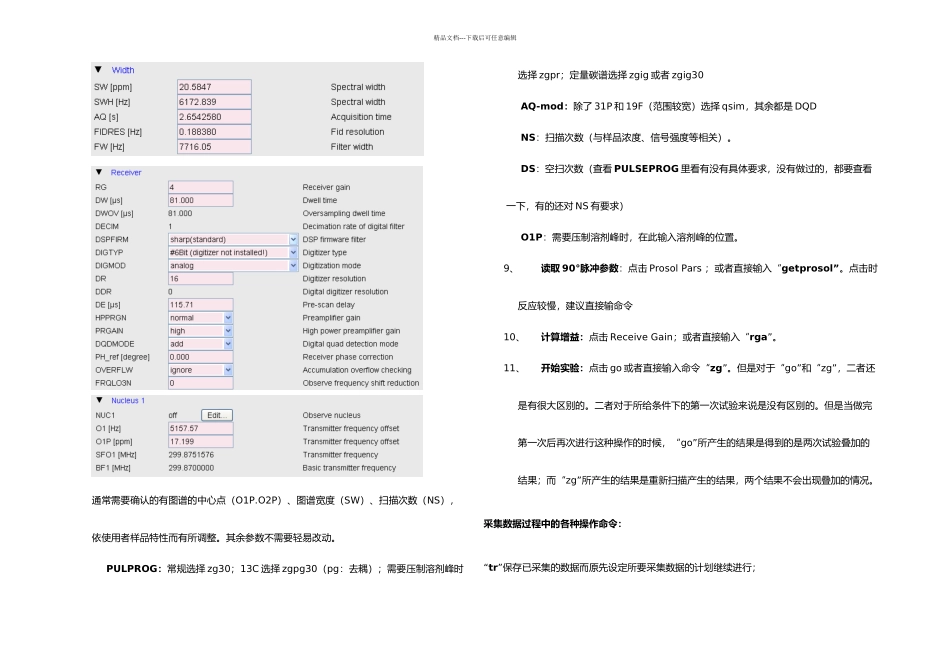Viewport: 950px width, 672px height.
Task: Click the PULPROG bold label
Action: click(x=132, y=568)
